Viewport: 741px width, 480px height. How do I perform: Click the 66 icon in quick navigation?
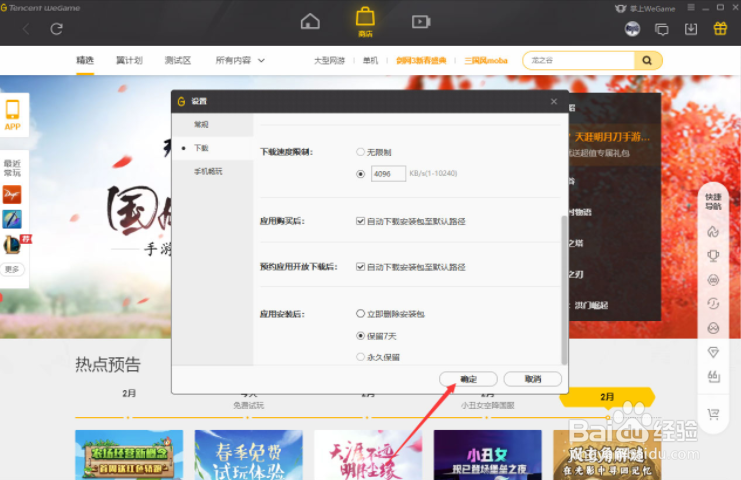(x=713, y=377)
